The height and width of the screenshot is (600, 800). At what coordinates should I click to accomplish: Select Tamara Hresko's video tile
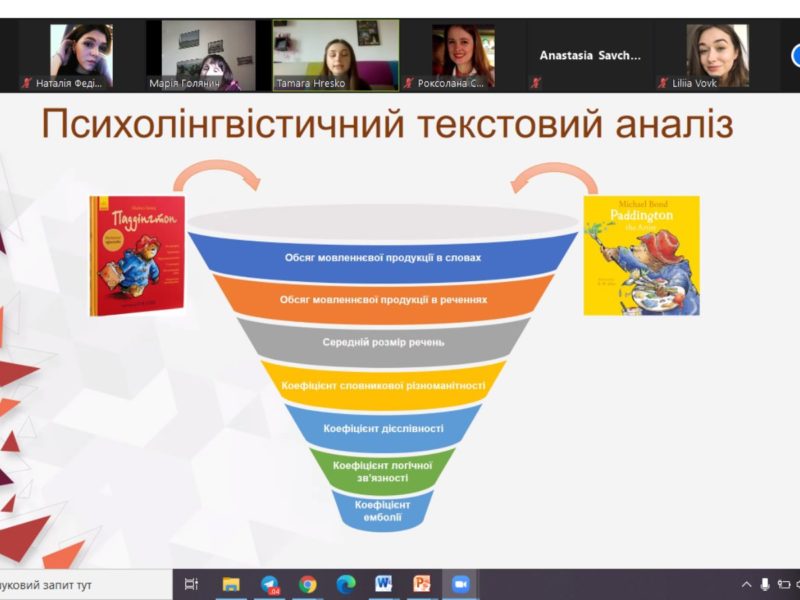335,55
